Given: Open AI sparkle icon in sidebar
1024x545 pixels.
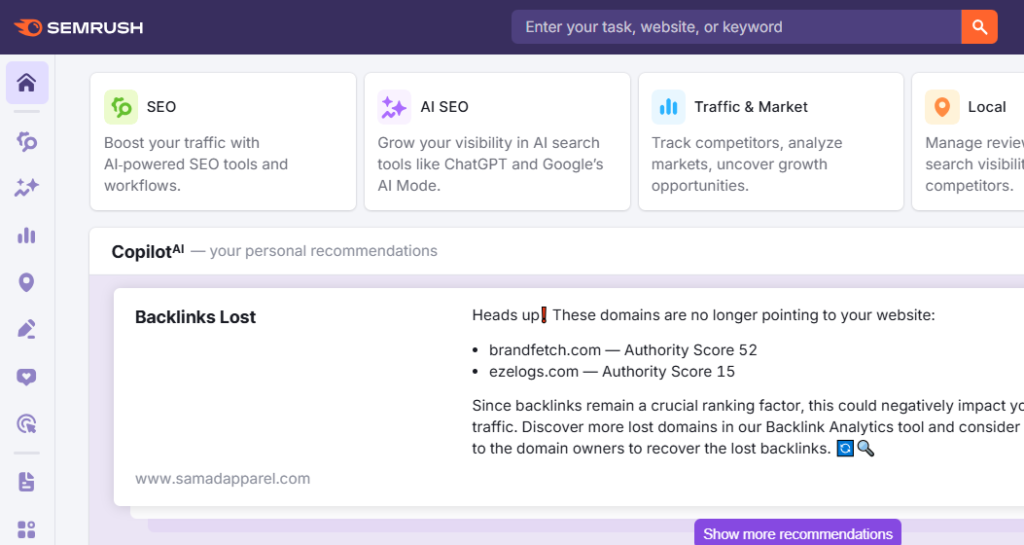Looking at the screenshot, I should coord(27,188).
